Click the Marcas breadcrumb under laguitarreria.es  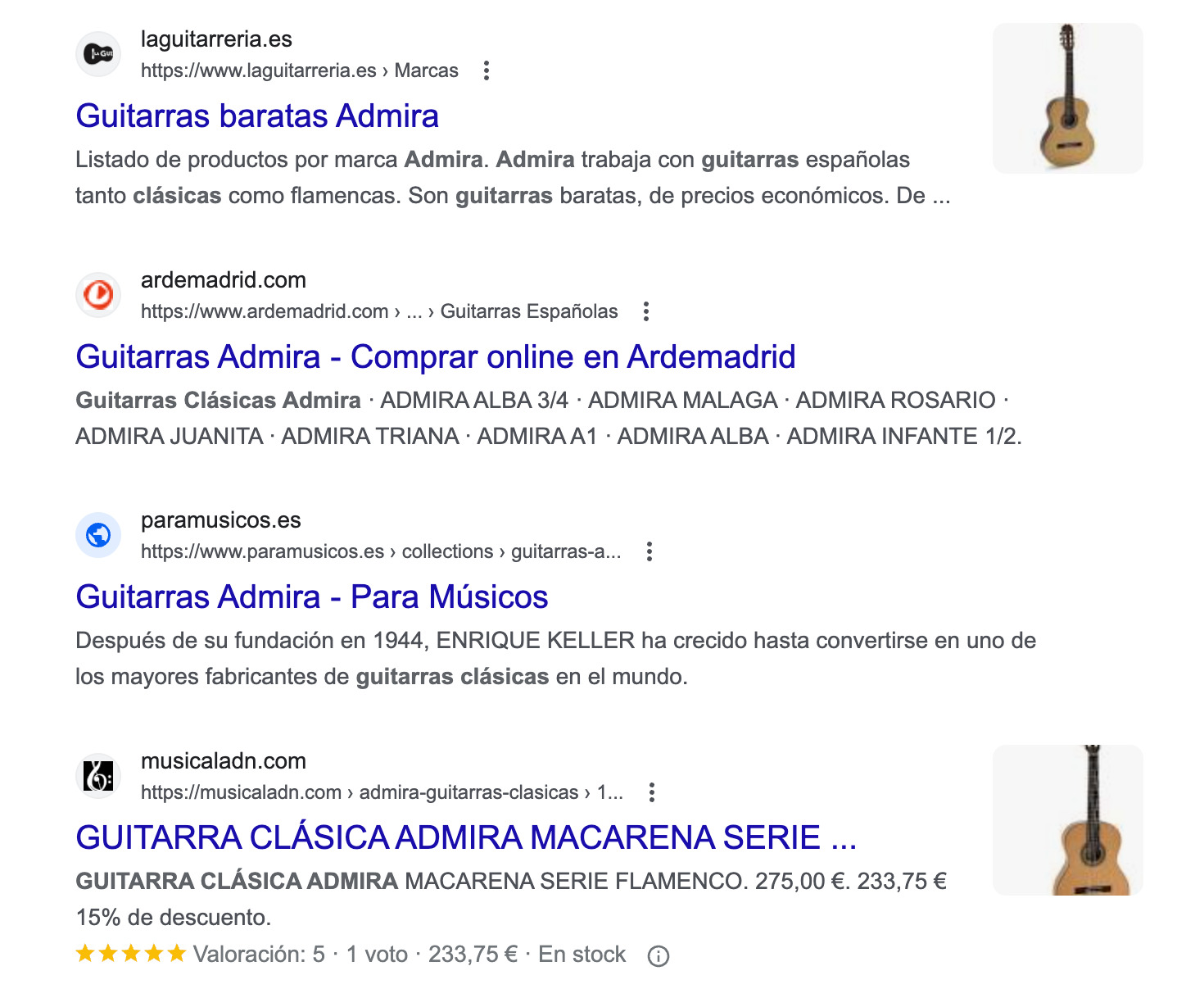428,70
